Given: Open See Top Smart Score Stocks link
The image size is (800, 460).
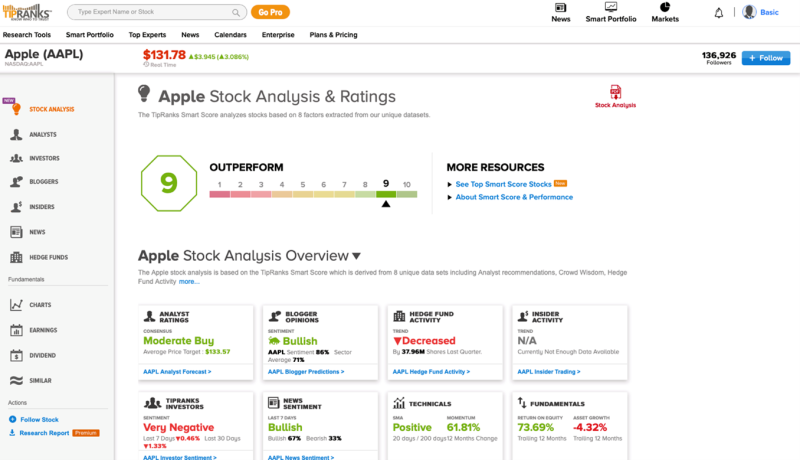Looking at the screenshot, I should pyautogui.click(x=503, y=184).
